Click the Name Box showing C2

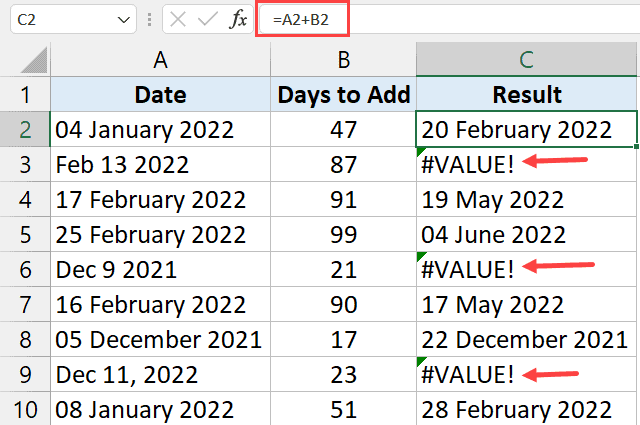pyautogui.click(x=60, y=19)
